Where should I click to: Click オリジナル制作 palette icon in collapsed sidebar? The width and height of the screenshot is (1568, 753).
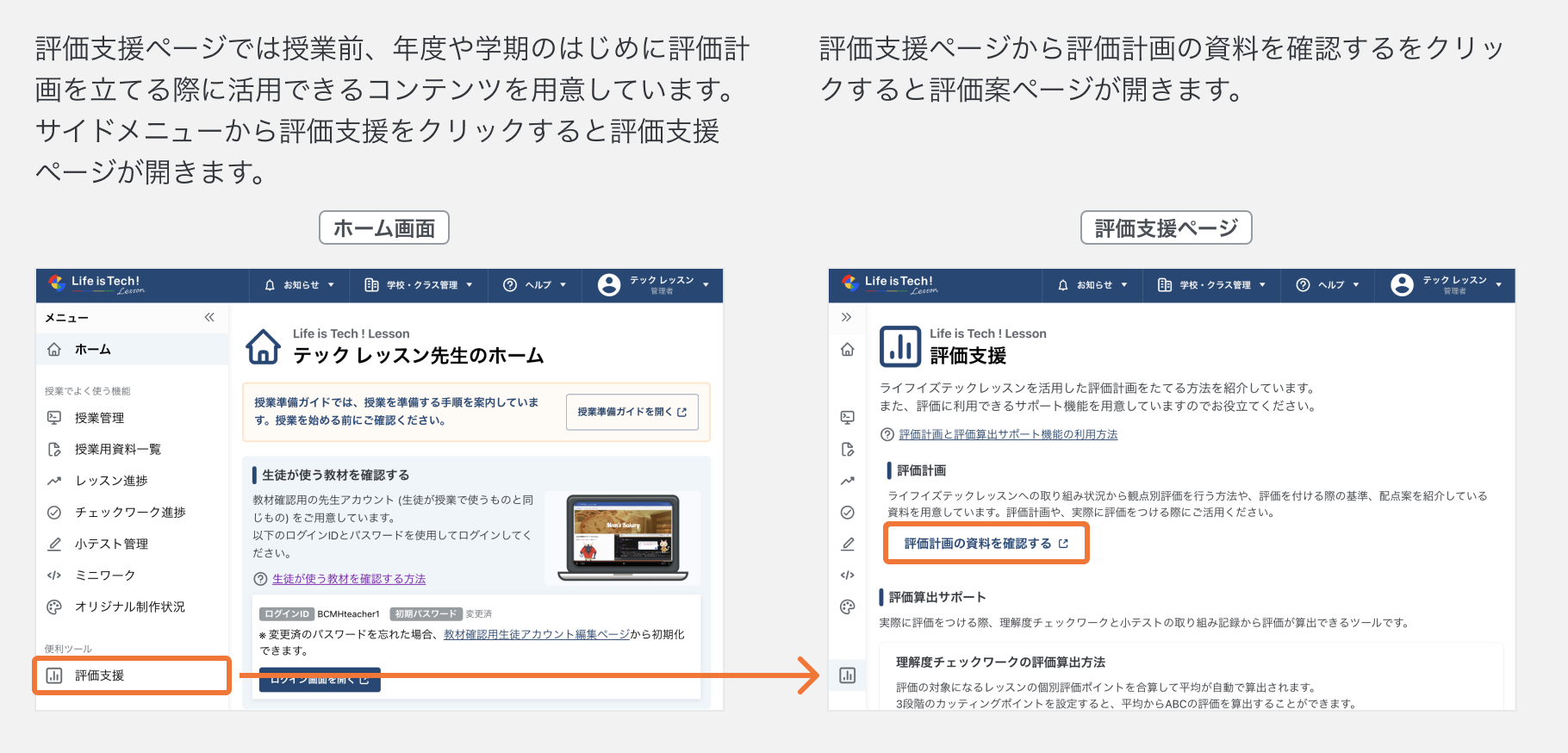[848, 607]
